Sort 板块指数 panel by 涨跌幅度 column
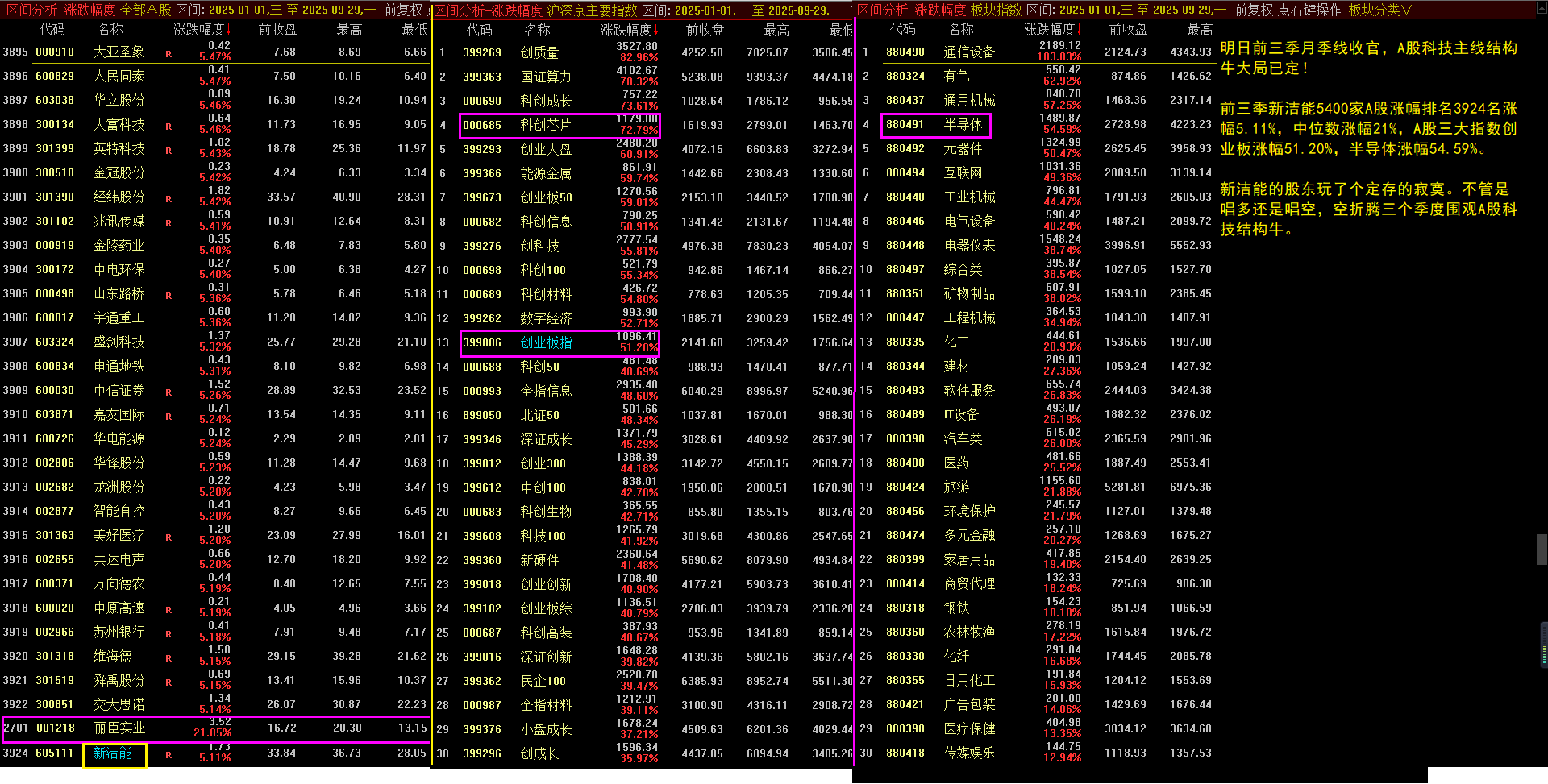This screenshot has width=1548, height=784. [1052, 29]
